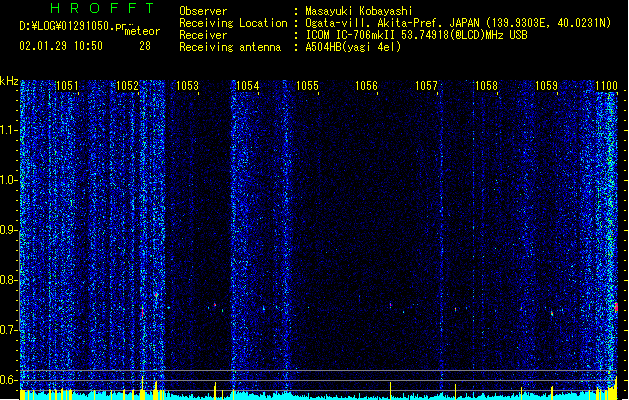Click the 0.6 kHz axis tick label

[9, 380]
